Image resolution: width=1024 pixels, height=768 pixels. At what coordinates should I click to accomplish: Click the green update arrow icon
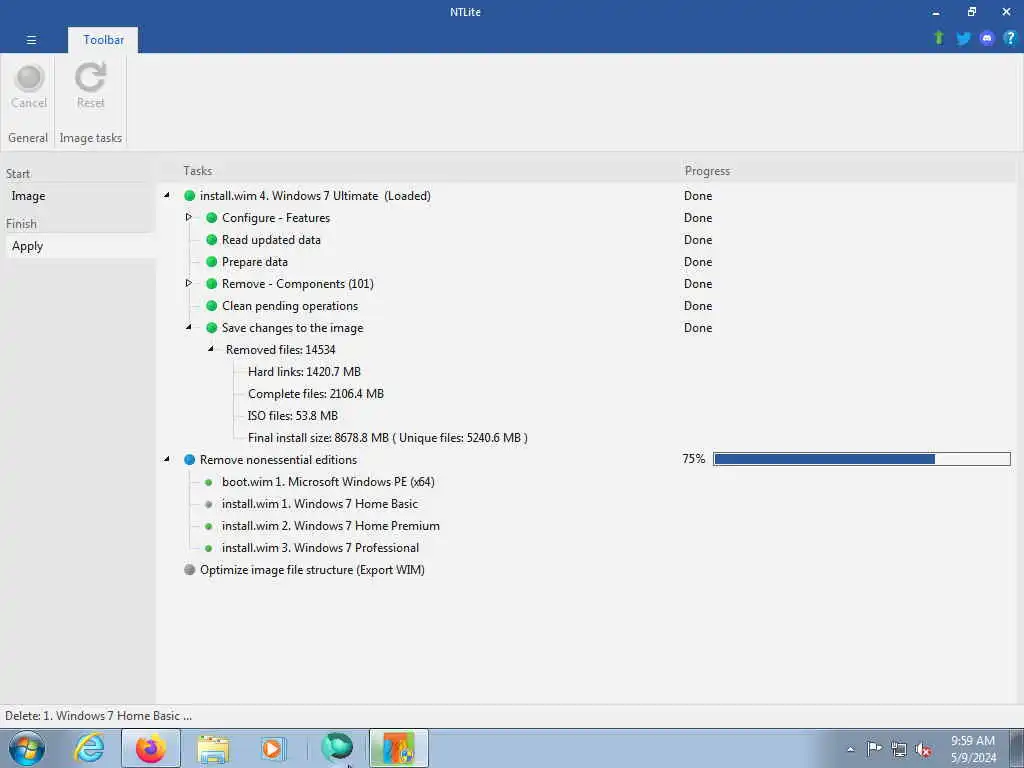(939, 38)
